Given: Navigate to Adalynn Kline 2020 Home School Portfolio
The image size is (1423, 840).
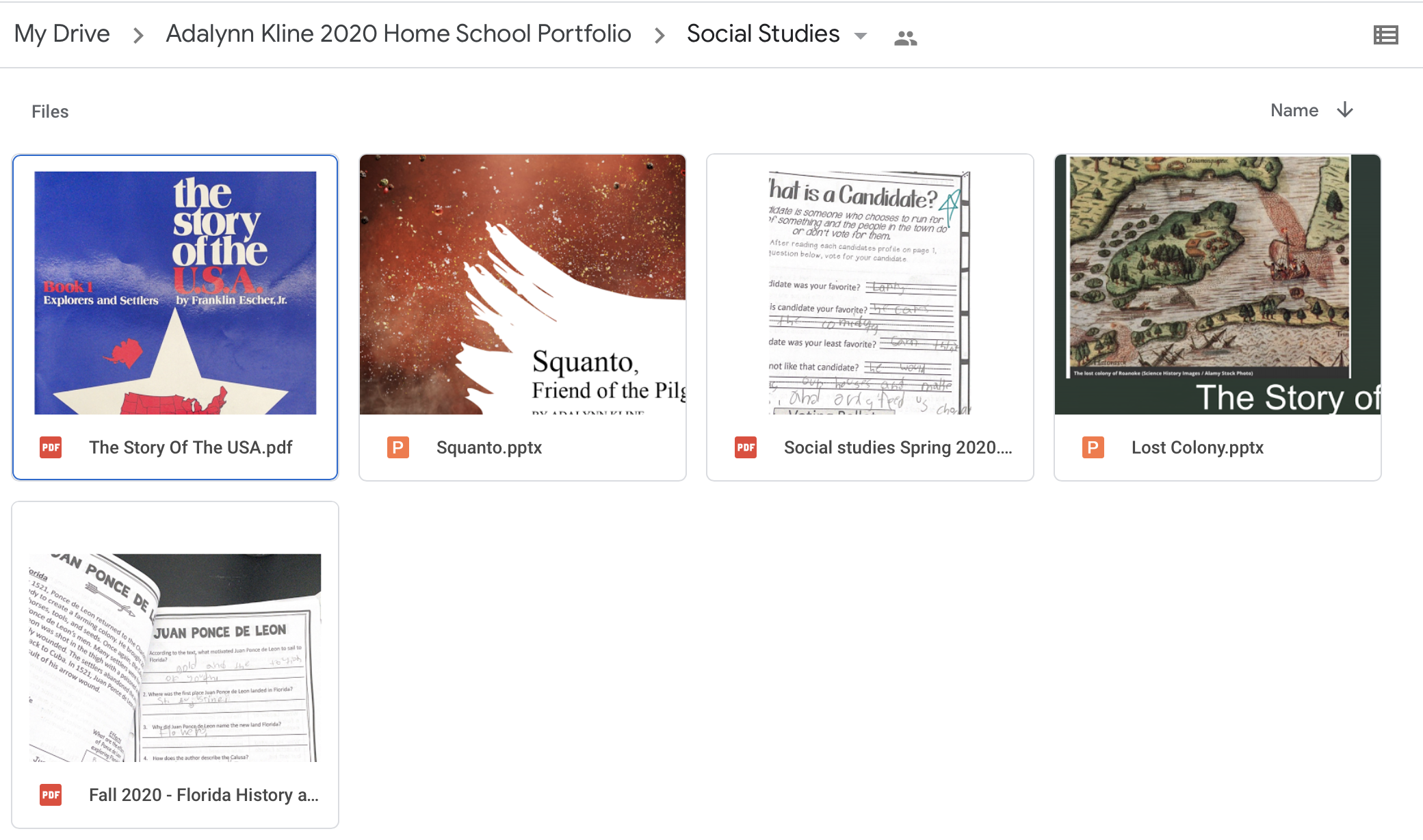Looking at the screenshot, I should pyautogui.click(x=398, y=34).
